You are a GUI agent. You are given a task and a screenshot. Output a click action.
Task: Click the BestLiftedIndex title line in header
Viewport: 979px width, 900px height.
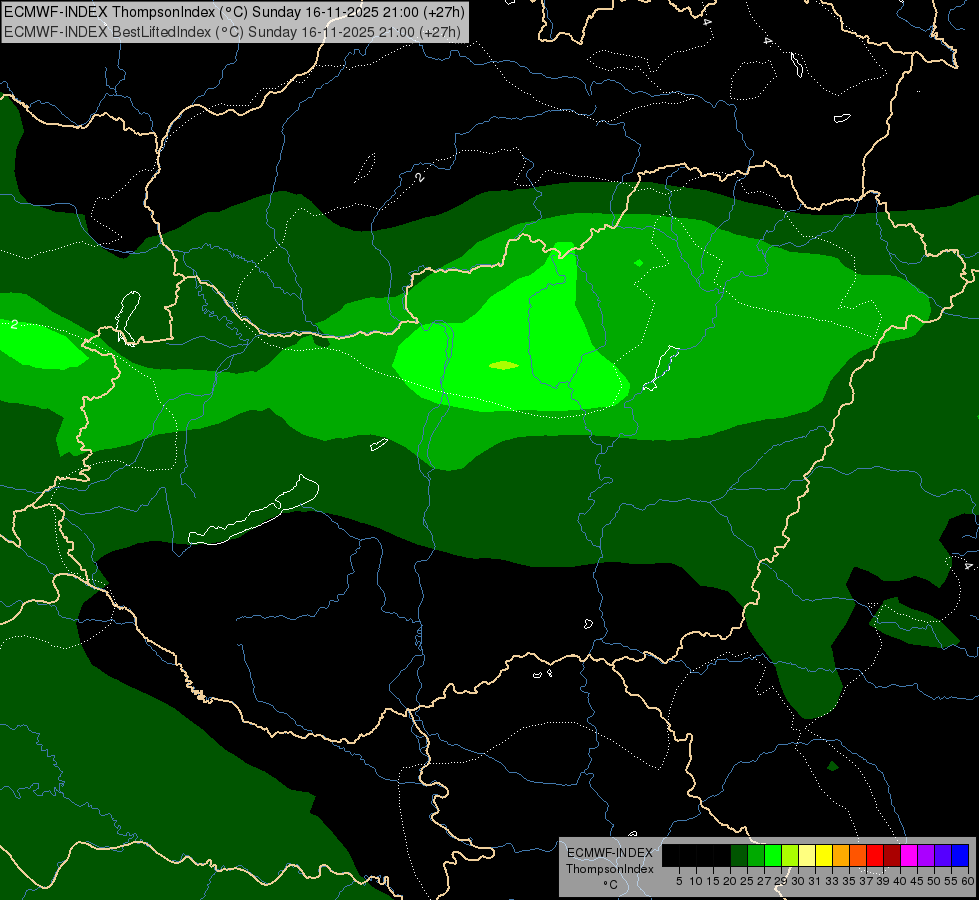(x=232, y=31)
